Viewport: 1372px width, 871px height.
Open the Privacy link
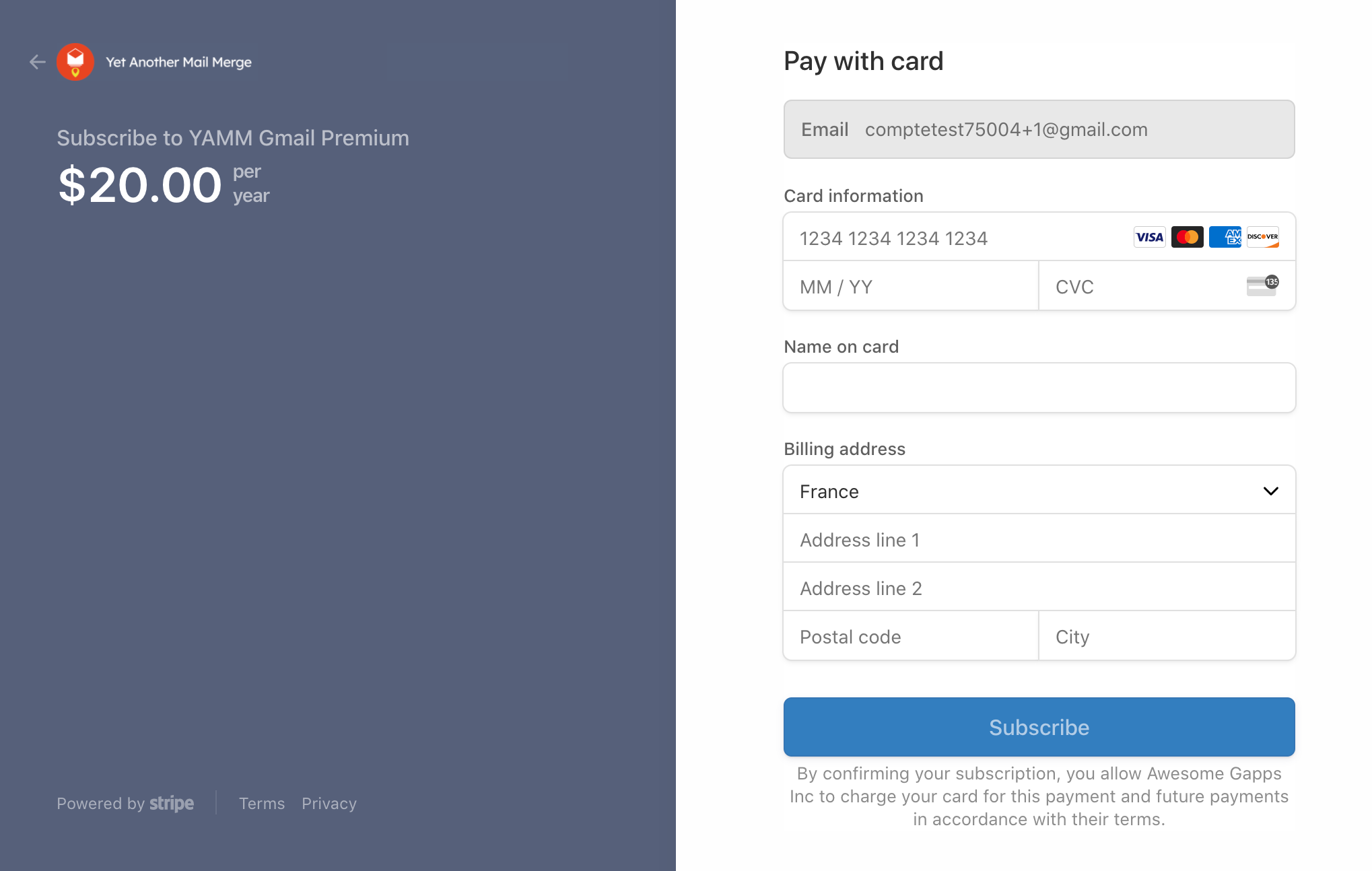point(329,804)
